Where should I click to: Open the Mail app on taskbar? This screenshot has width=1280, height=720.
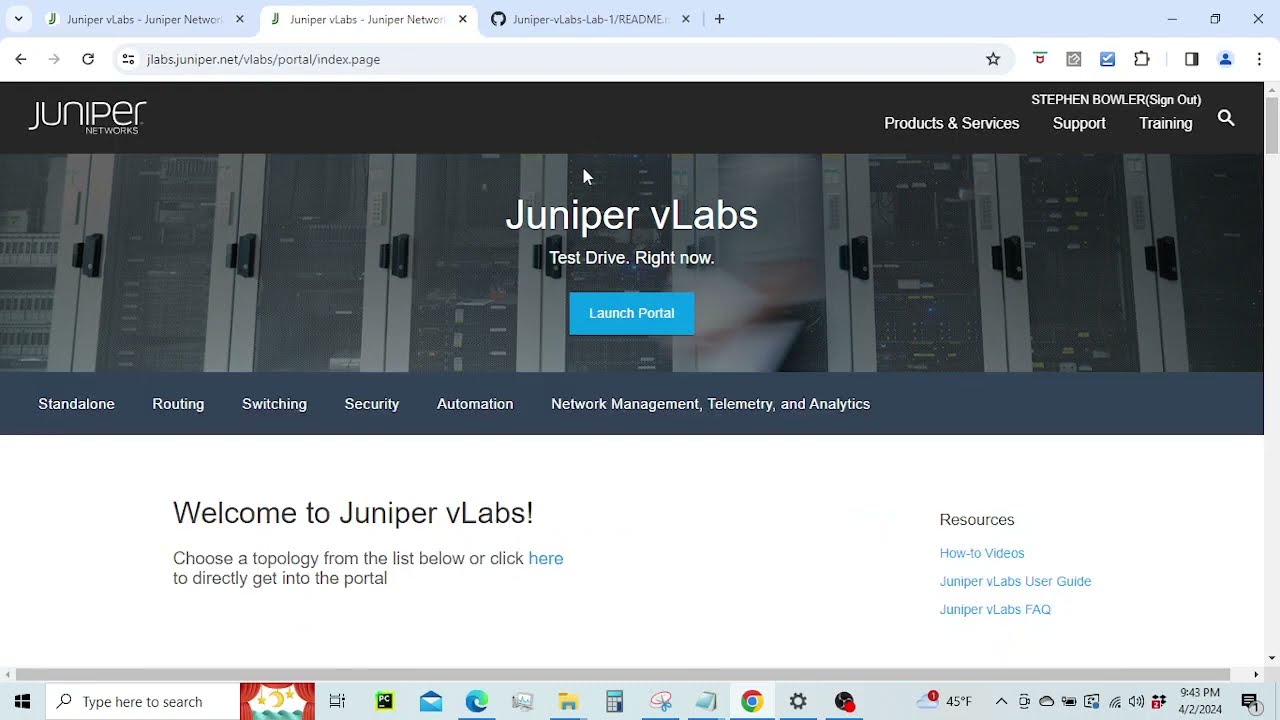click(431, 701)
